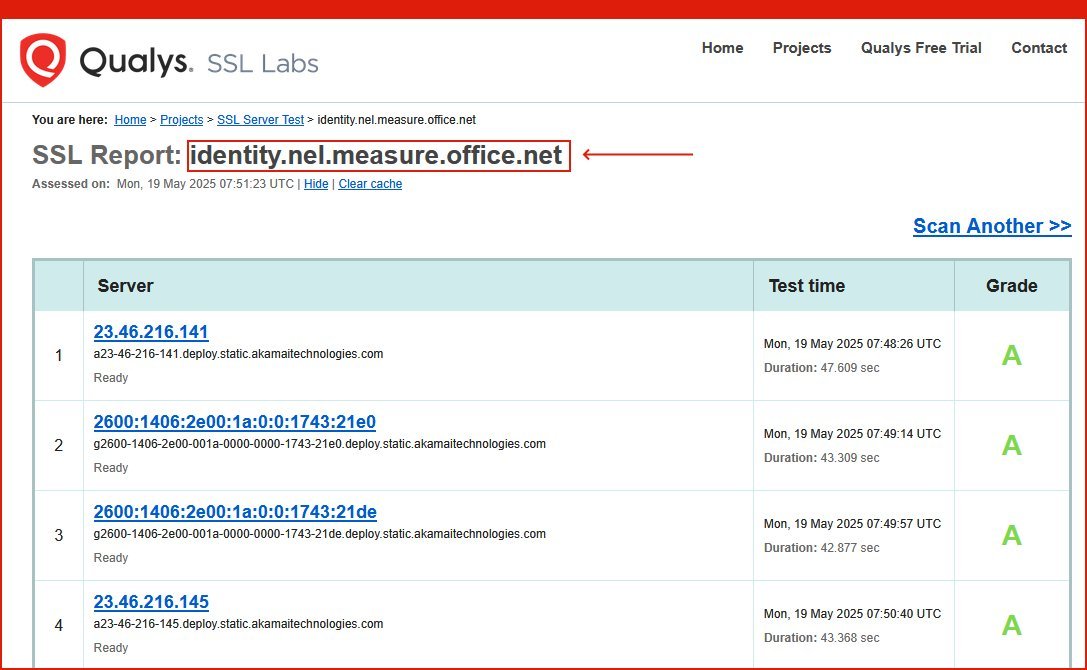
Task: Click Duration 42.877 sec text
Action: click(821, 549)
